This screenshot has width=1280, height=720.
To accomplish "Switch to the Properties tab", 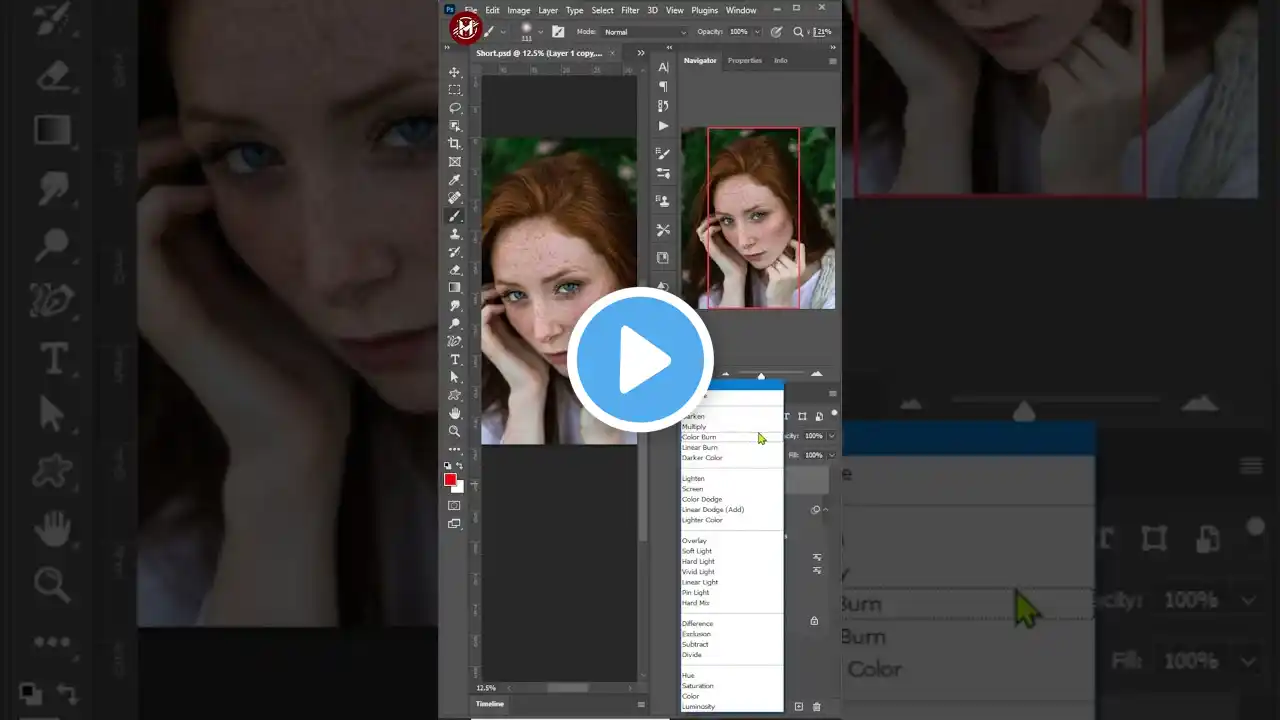I will tap(744, 61).
